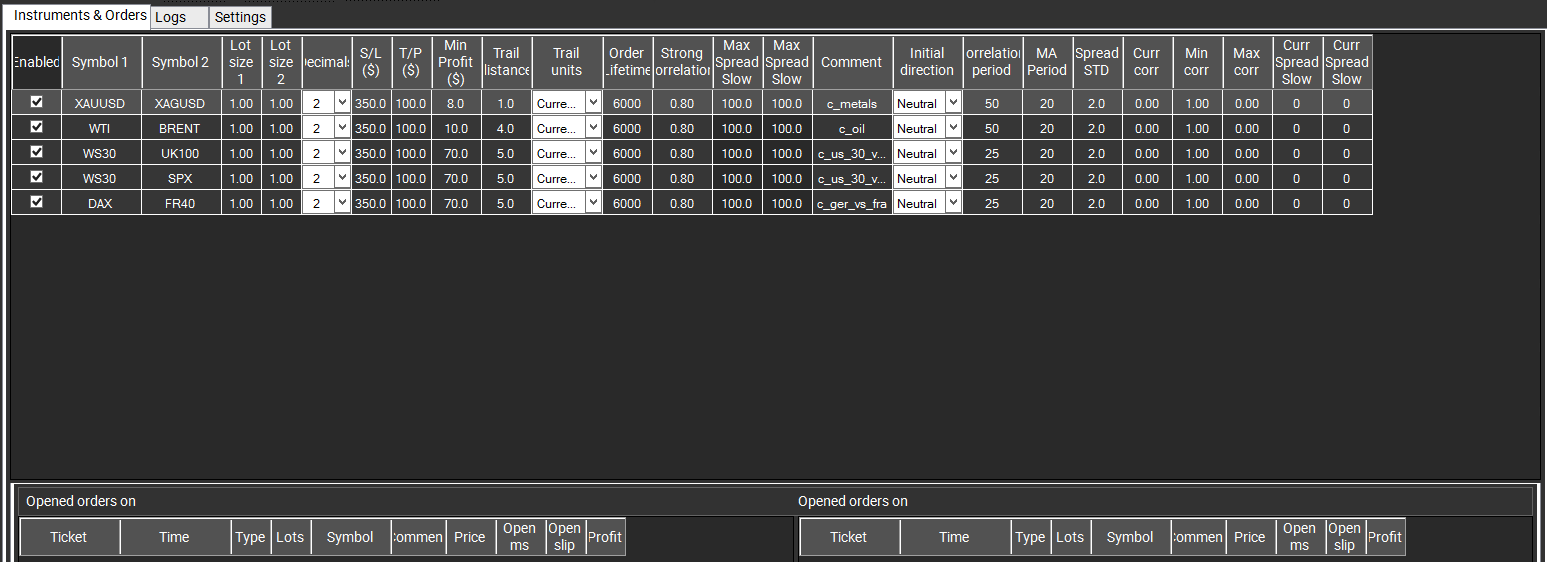Expand Trail units dropdown for WTI row
1547x562 pixels.
[x=592, y=128]
